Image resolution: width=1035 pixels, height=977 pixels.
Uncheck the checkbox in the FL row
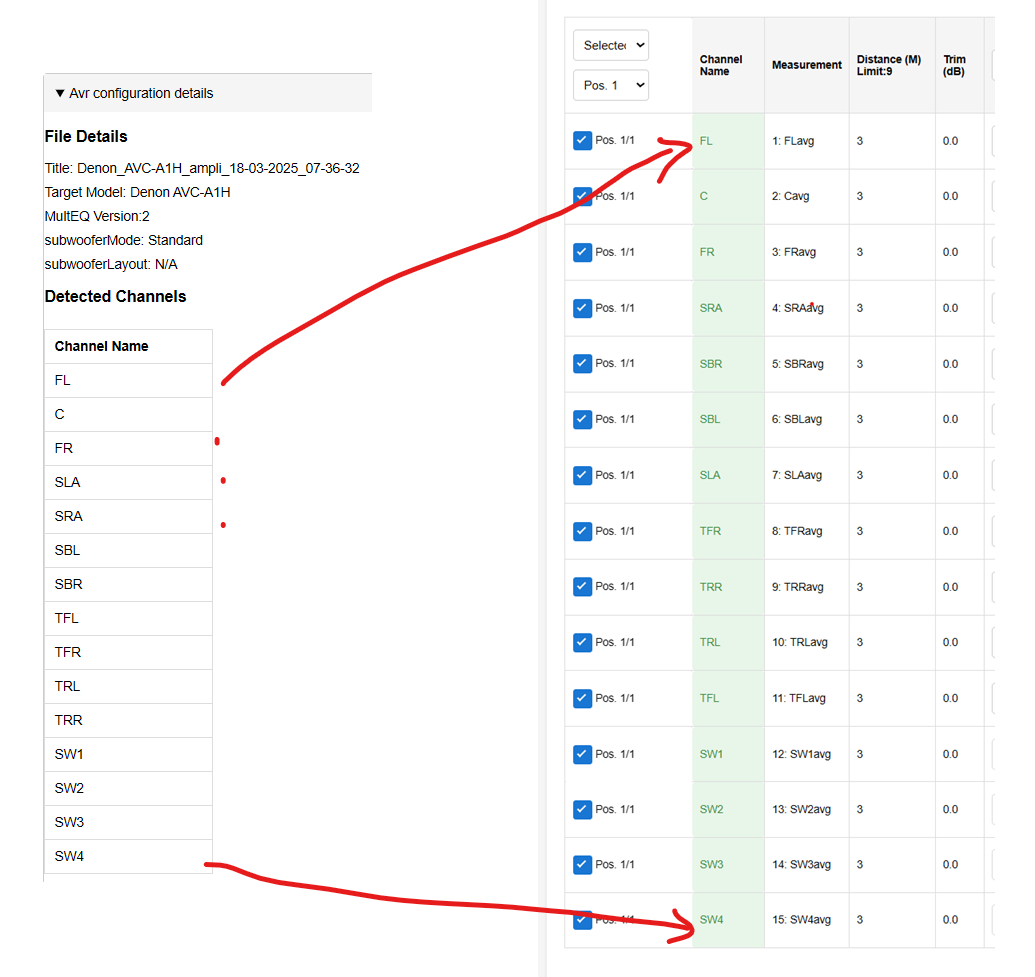pyautogui.click(x=583, y=141)
